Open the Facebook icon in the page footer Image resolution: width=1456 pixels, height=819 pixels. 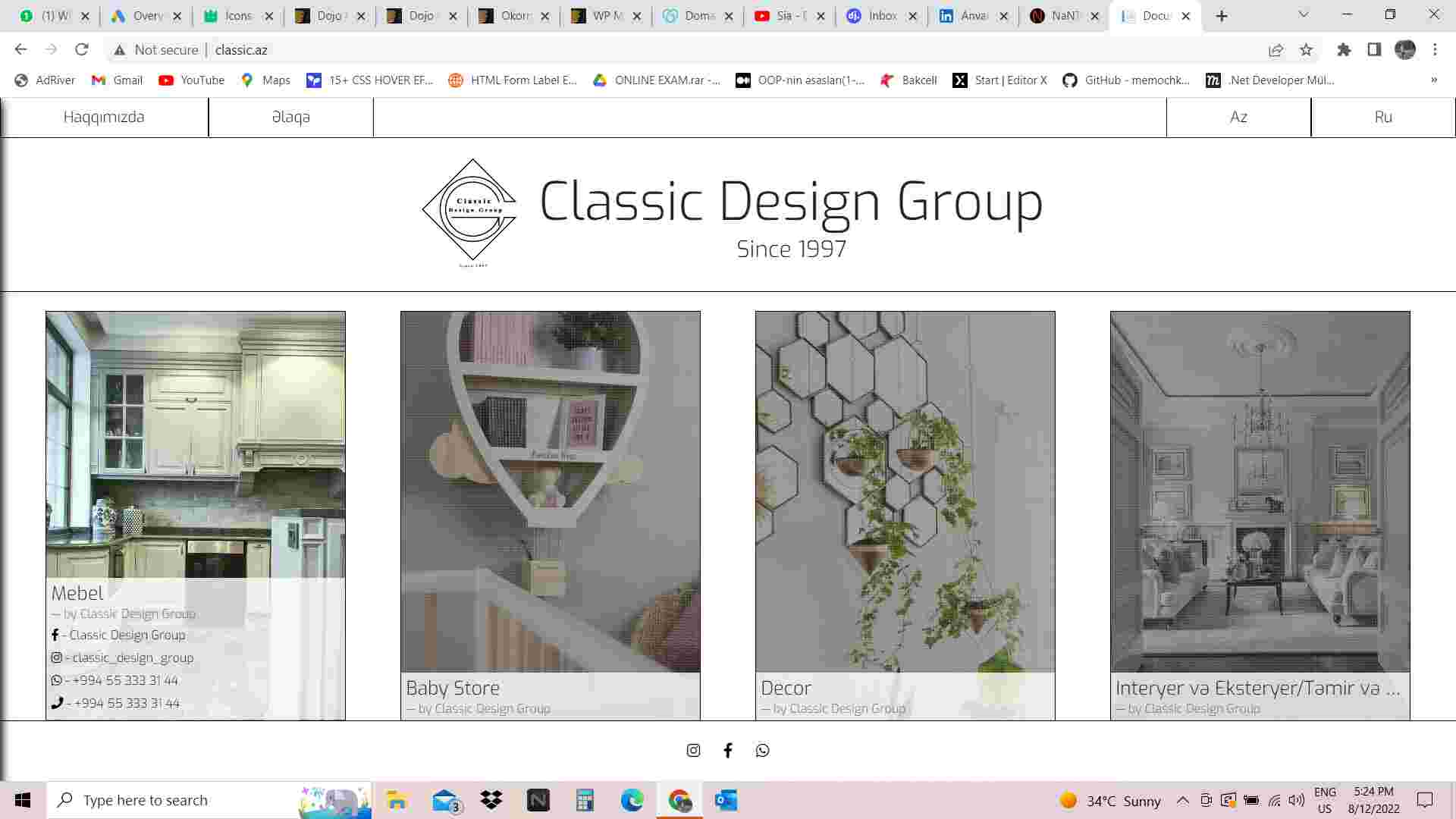tap(728, 750)
